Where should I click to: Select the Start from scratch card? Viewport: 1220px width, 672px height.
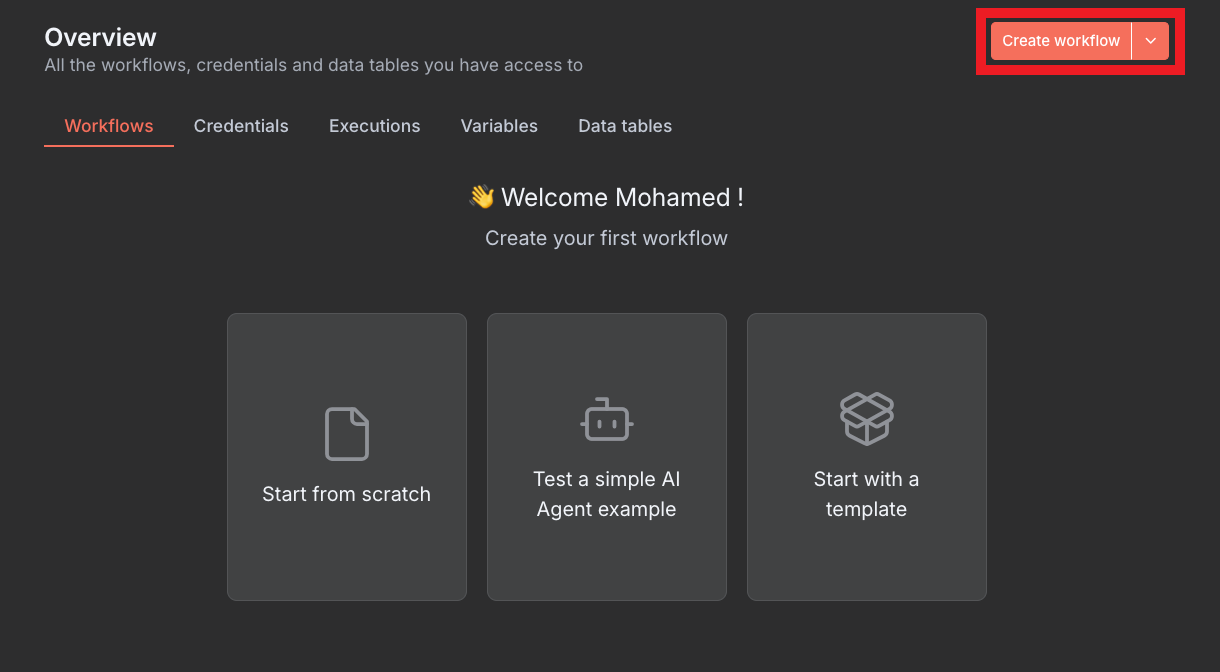click(346, 456)
